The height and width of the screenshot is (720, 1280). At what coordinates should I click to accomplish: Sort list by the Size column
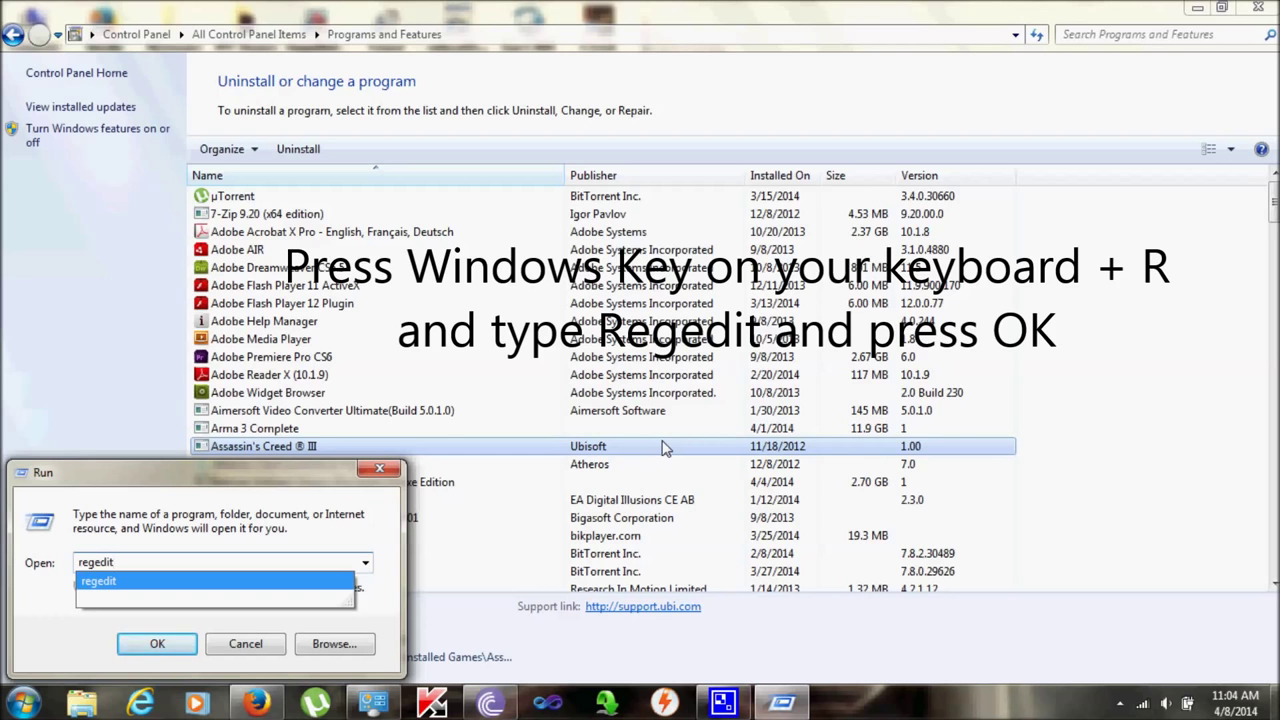point(858,175)
